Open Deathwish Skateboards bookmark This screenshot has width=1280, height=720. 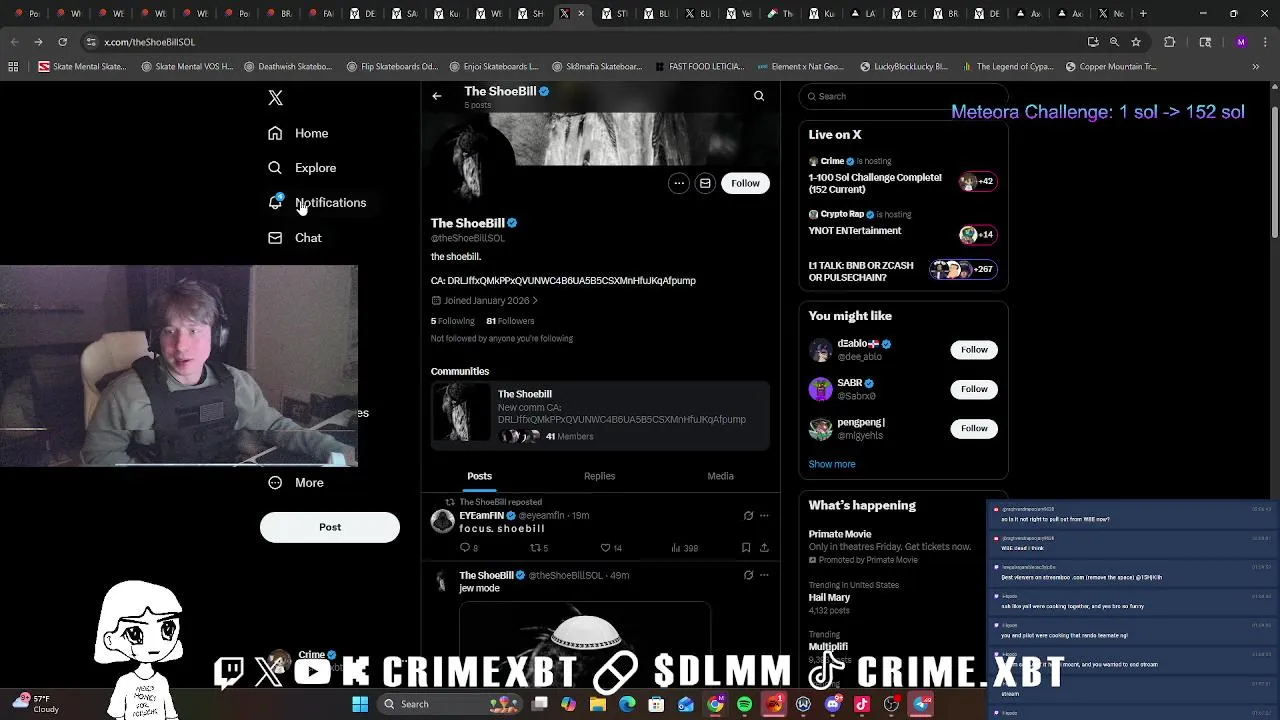(x=287, y=67)
